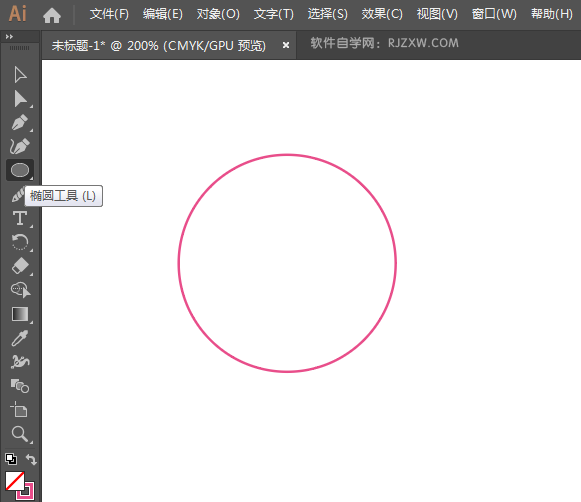
Task: Open the 窗口(W) menu
Action: click(x=494, y=14)
